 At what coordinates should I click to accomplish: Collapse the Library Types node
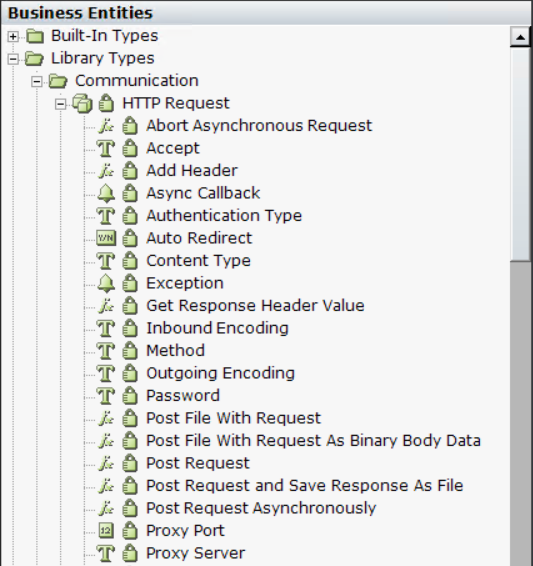(13, 59)
